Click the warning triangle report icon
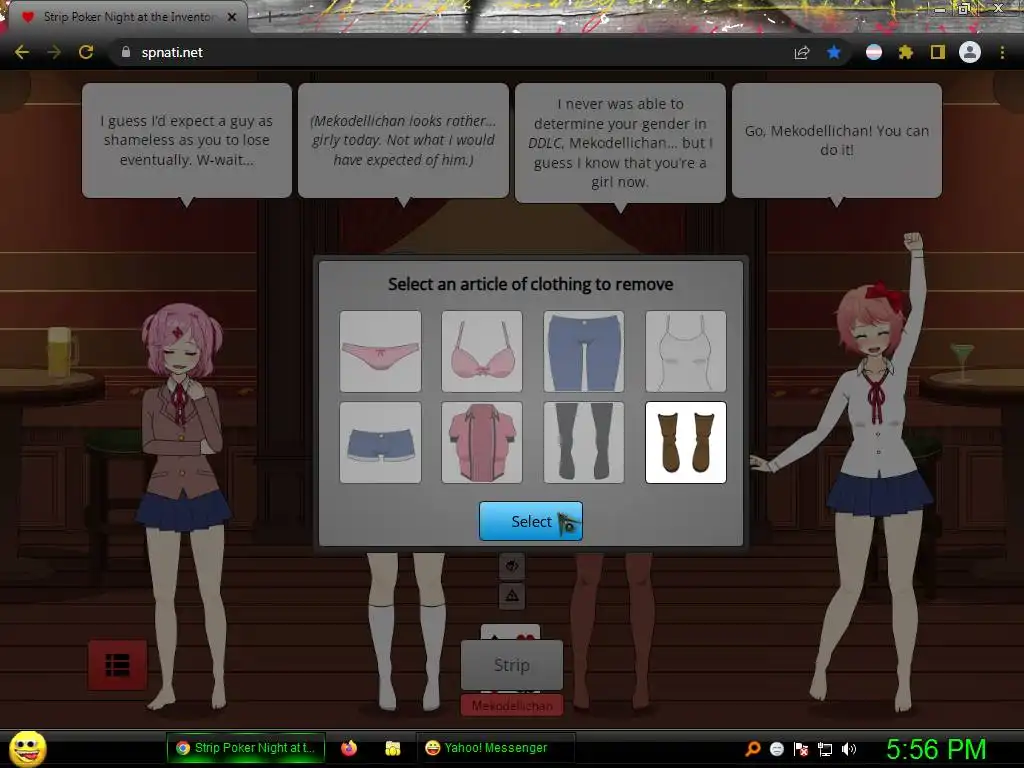Screen dimensions: 1024x768 pyautogui.click(x=512, y=596)
